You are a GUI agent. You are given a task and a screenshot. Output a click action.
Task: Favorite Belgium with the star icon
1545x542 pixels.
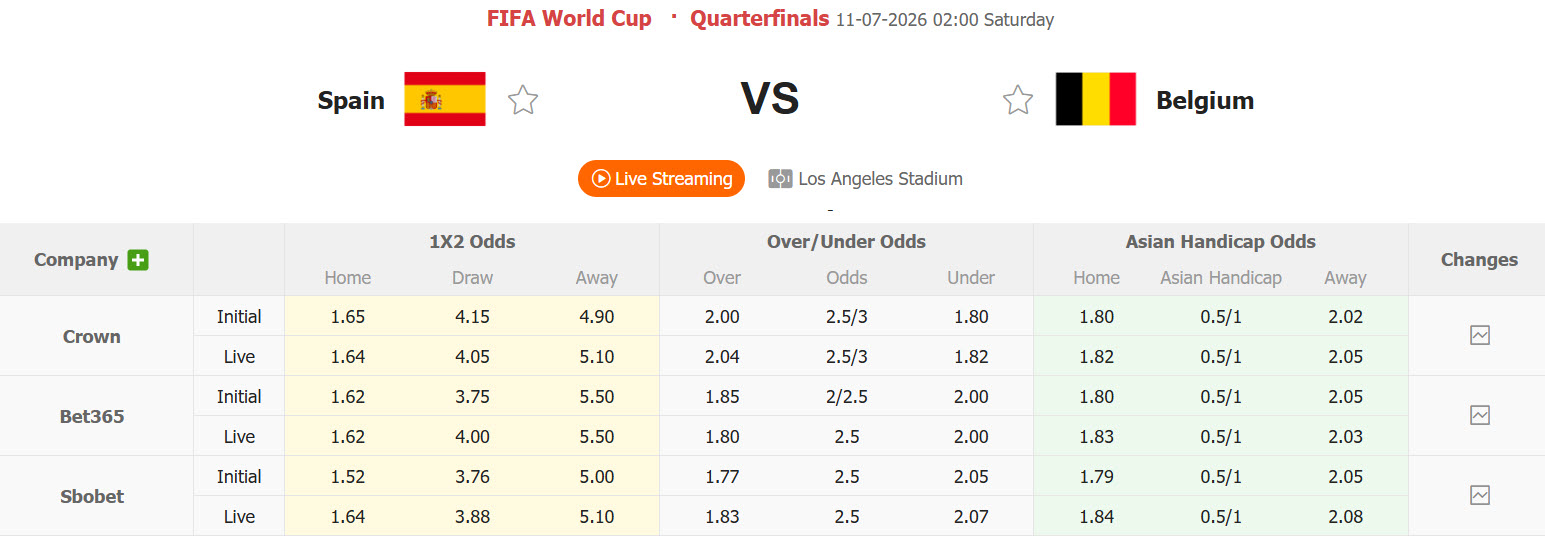tap(1018, 100)
